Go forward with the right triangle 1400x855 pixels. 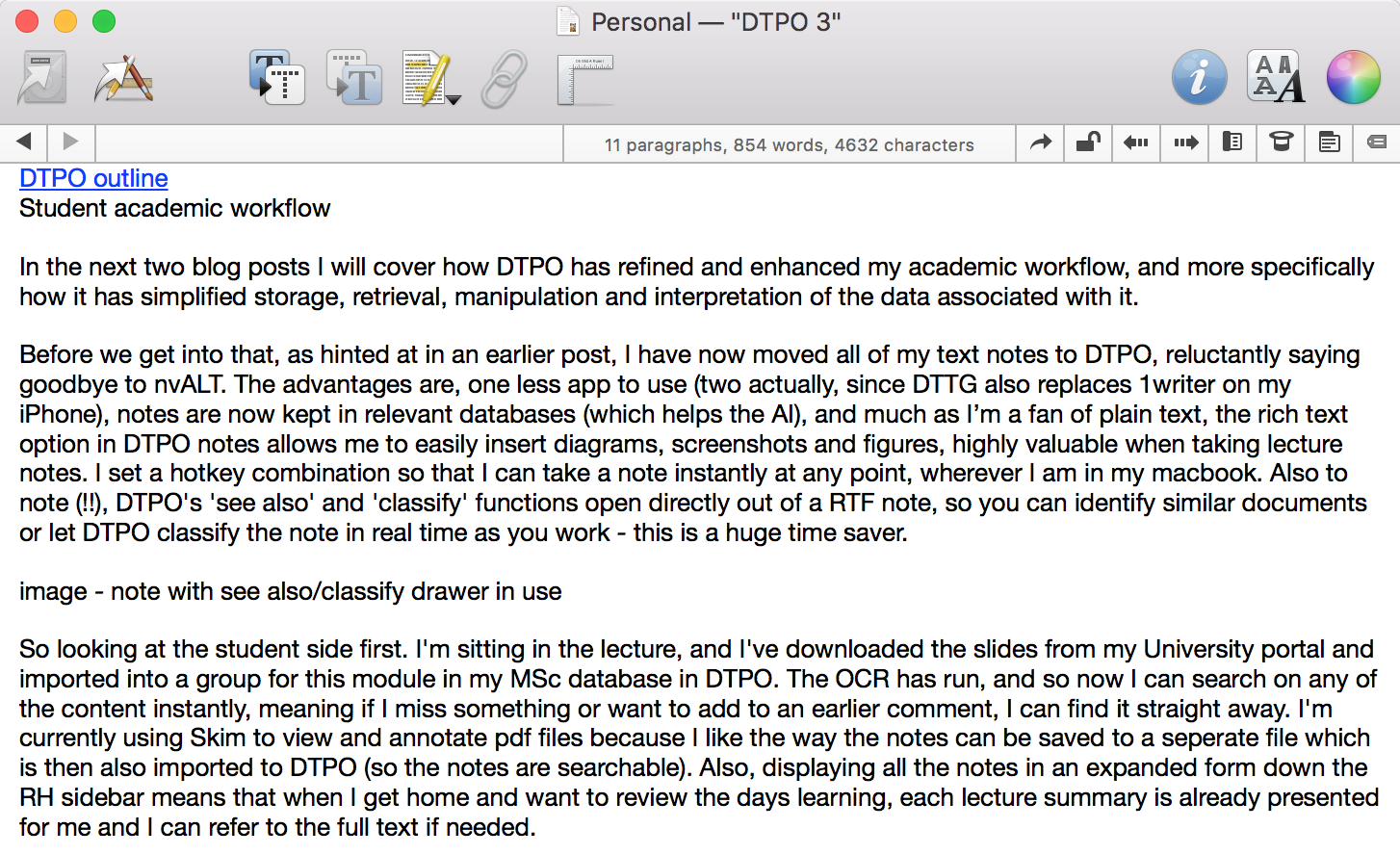[70, 142]
